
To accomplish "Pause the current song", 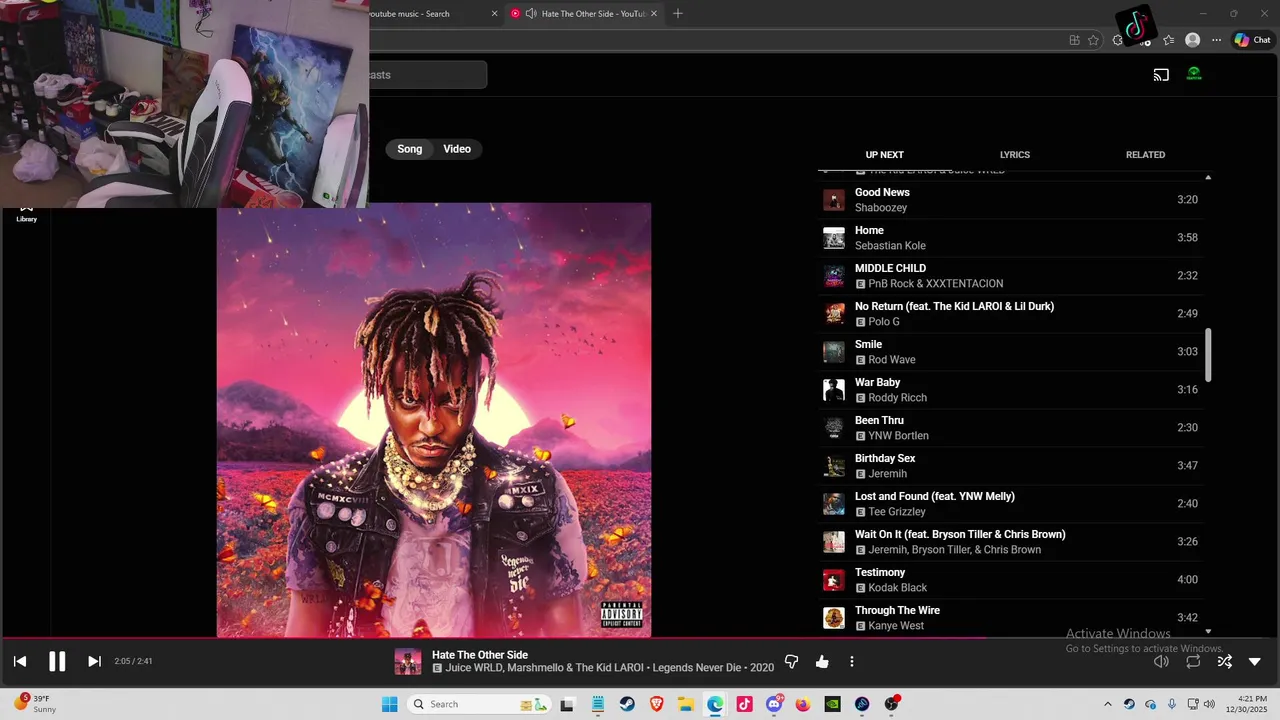I will point(57,661).
